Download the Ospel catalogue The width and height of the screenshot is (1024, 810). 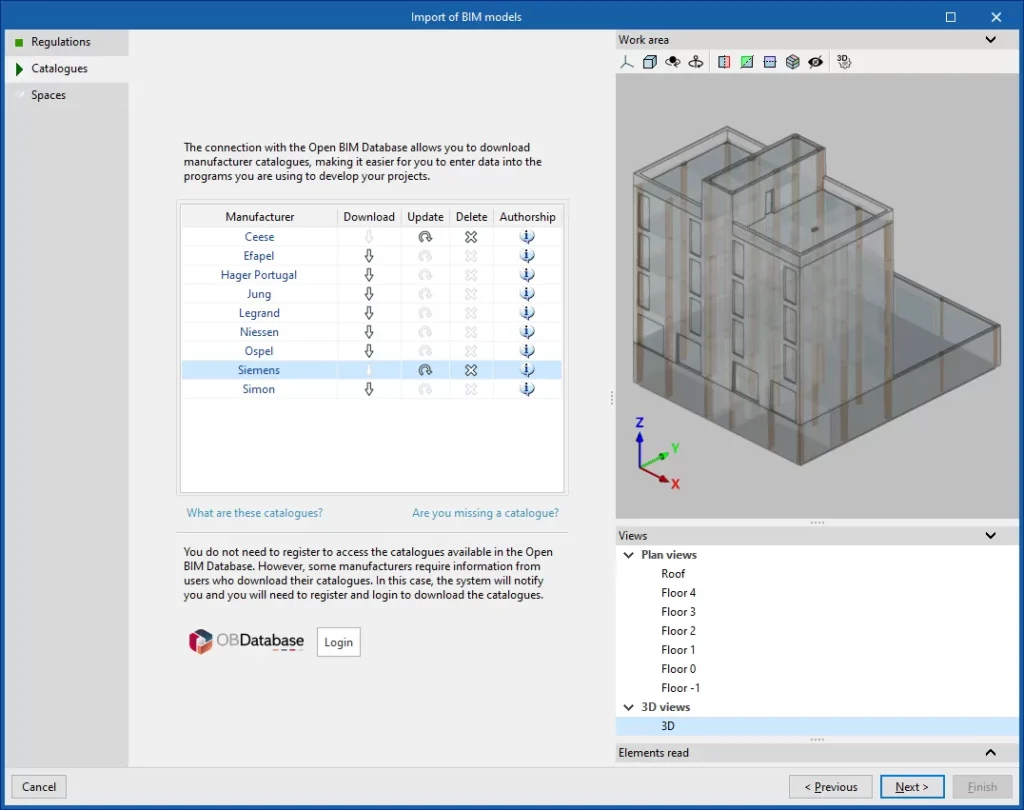(369, 351)
